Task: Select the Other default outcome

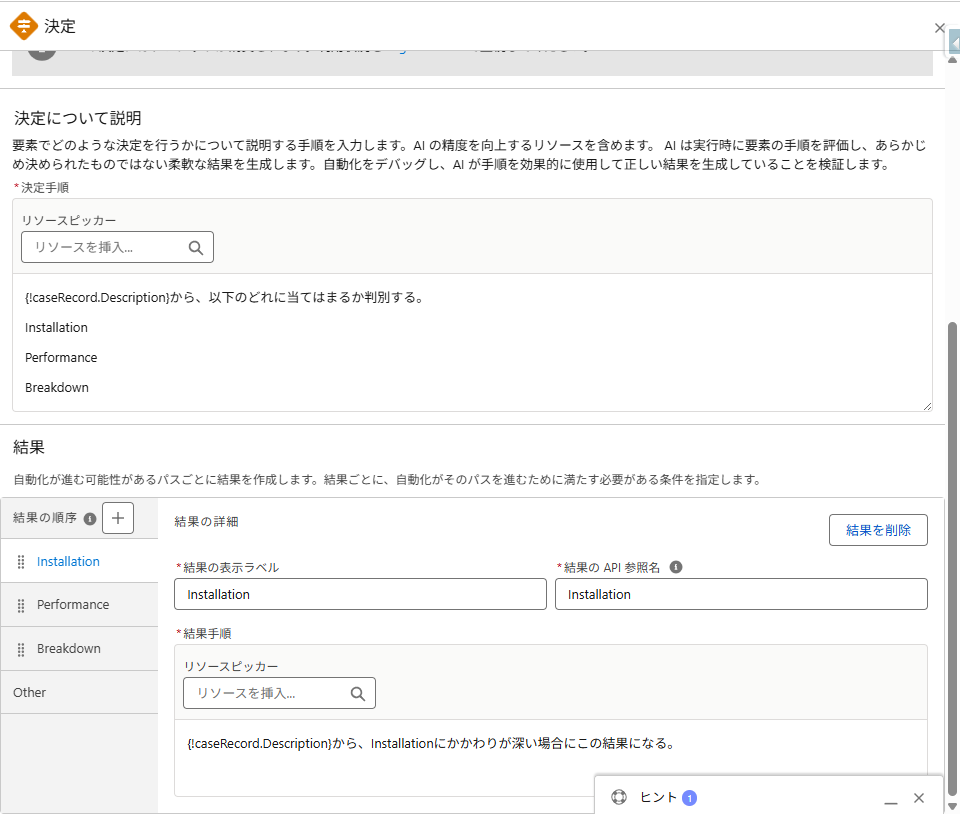Action: [30, 692]
